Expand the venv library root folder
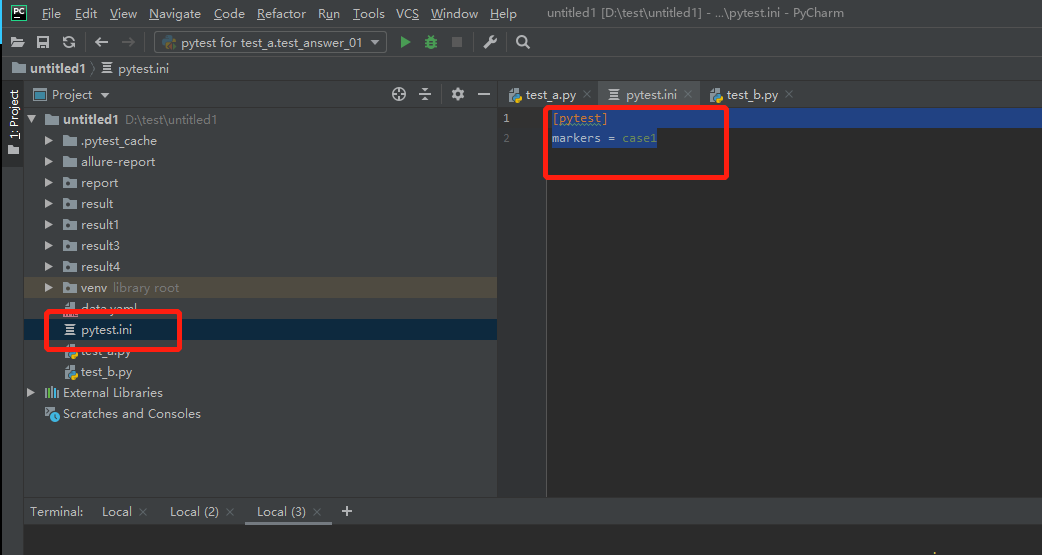The image size is (1042, 555). tap(49, 288)
